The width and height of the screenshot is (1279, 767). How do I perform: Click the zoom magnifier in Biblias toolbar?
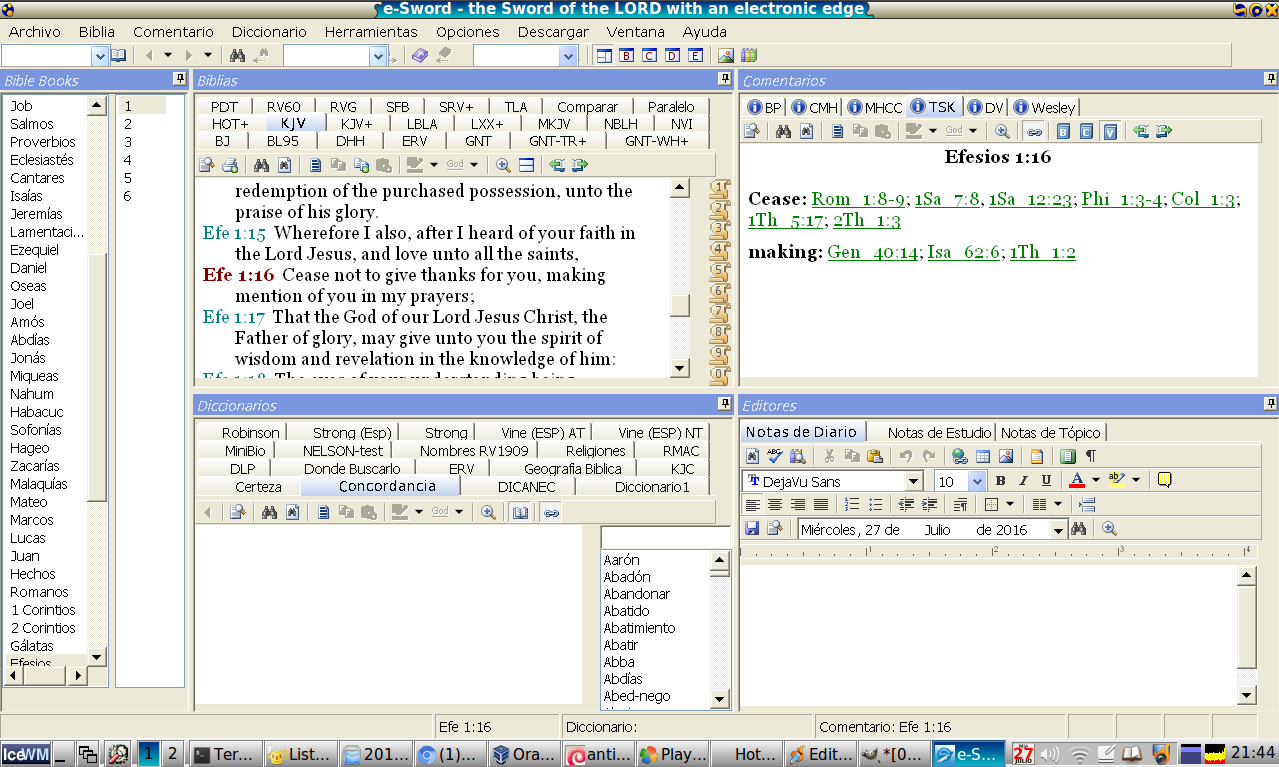click(x=504, y=166)
